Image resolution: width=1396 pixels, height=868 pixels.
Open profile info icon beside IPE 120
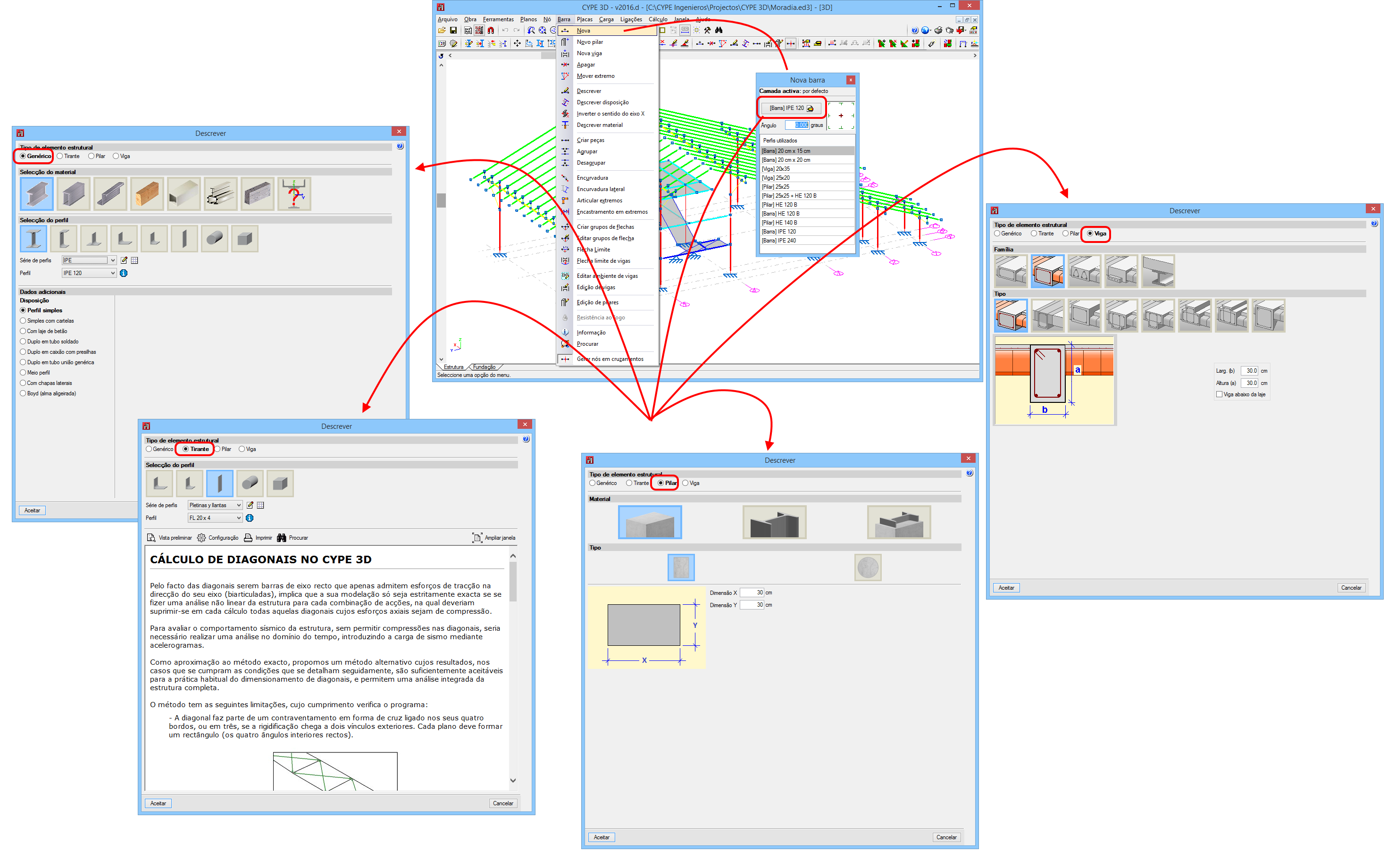(x=124, y=273)
